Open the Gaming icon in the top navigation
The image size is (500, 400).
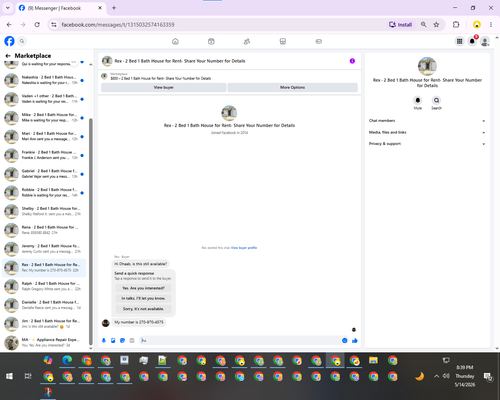(318, 41)
